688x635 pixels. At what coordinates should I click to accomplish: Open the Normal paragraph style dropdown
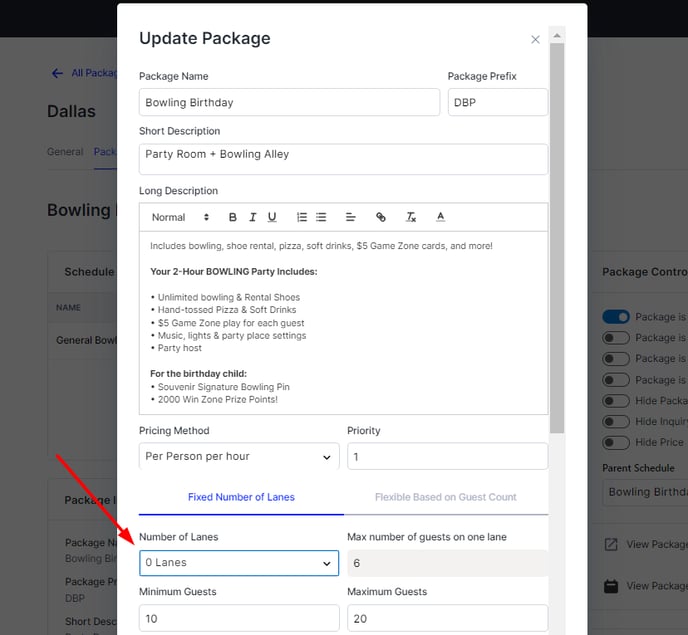pos(180,217)
